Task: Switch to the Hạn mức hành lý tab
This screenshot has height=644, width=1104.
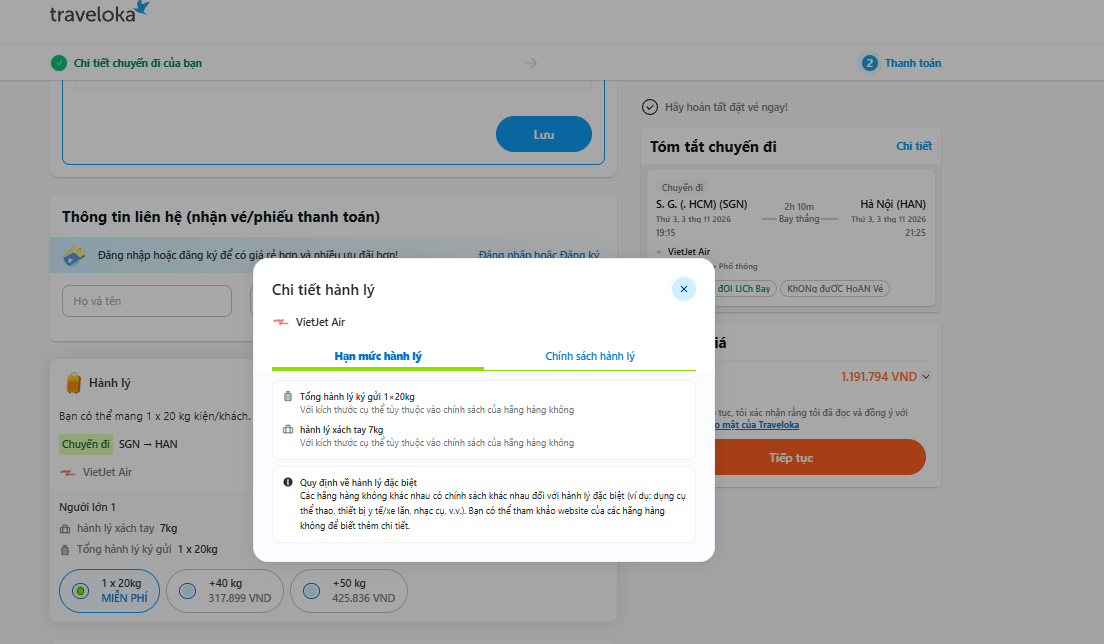Action: [x=378, y=356]
